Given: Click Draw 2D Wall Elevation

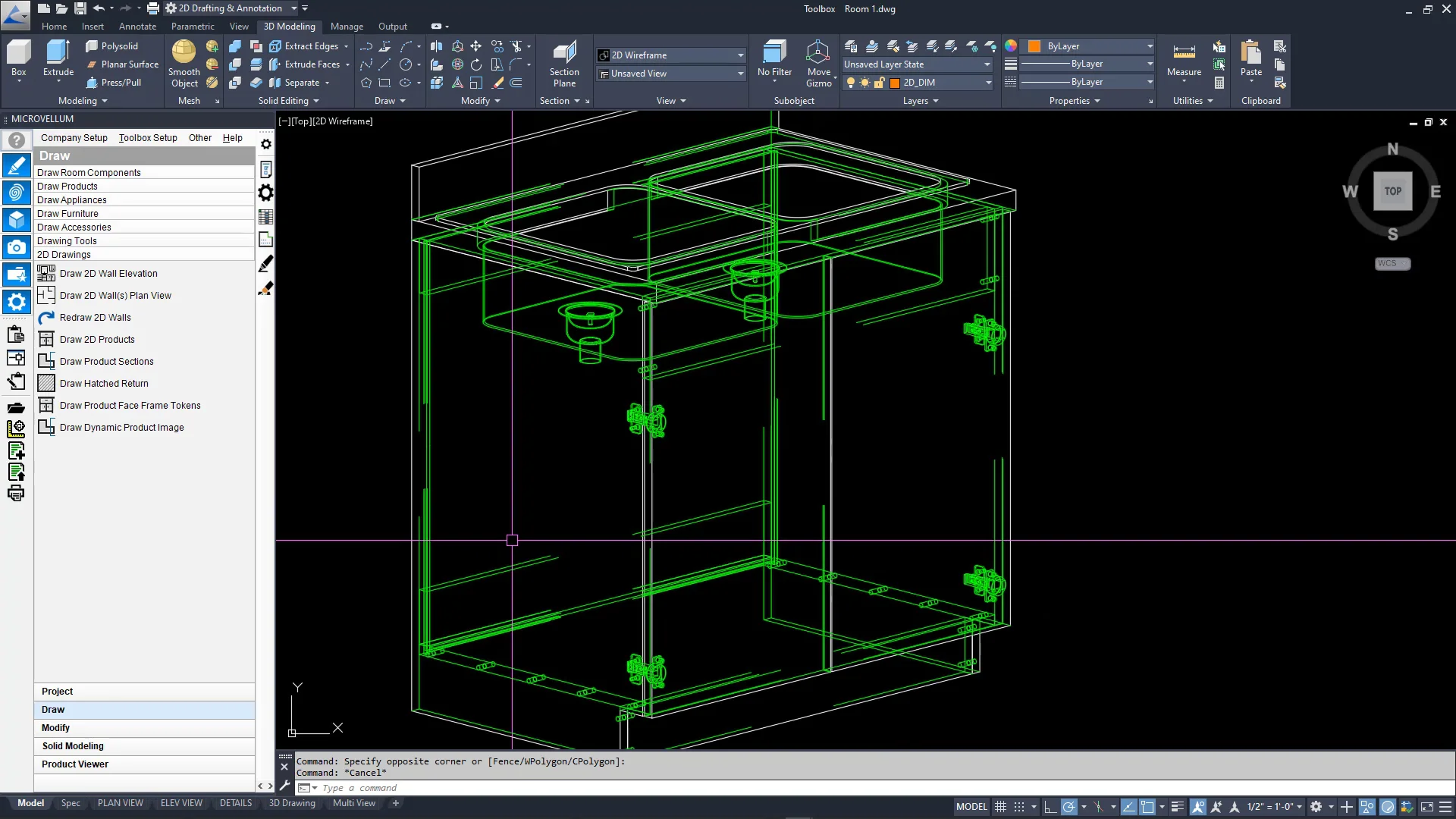Looking at the screenshot, I should pyautogui.click(x=107, y=273).
